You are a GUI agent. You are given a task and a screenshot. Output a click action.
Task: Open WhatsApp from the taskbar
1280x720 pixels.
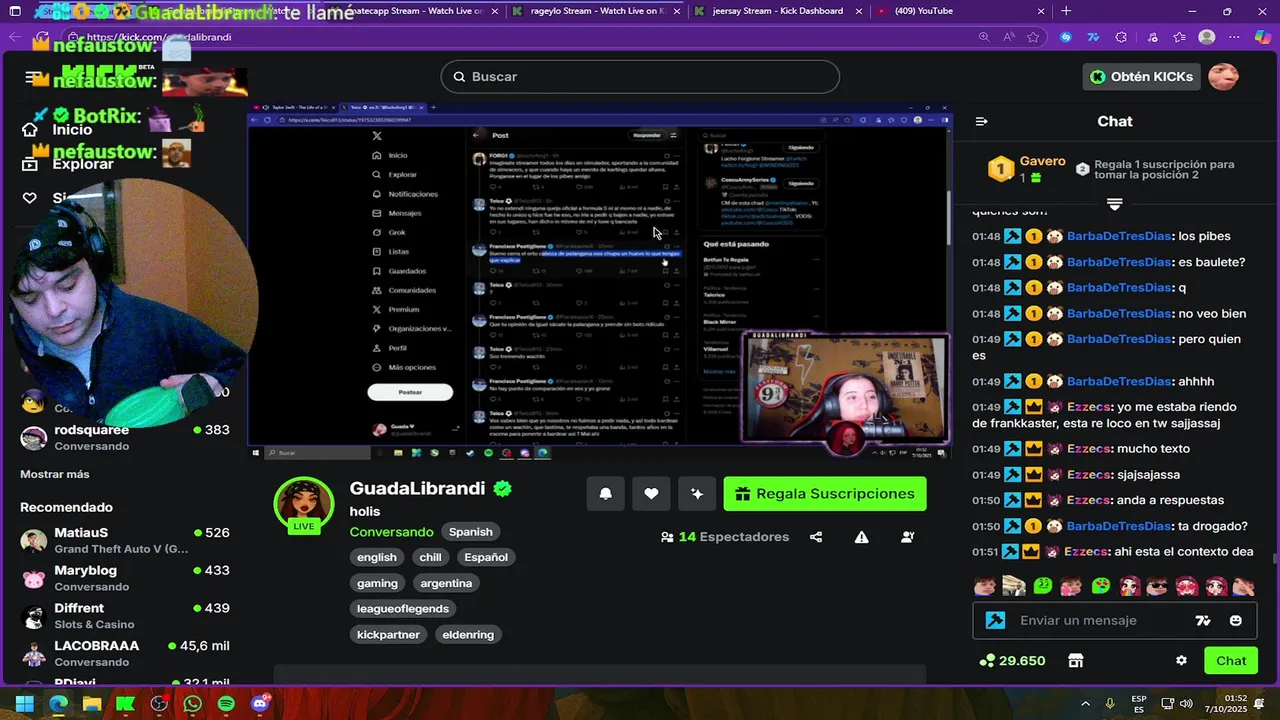pyautogui.click(x=192, y=704)
